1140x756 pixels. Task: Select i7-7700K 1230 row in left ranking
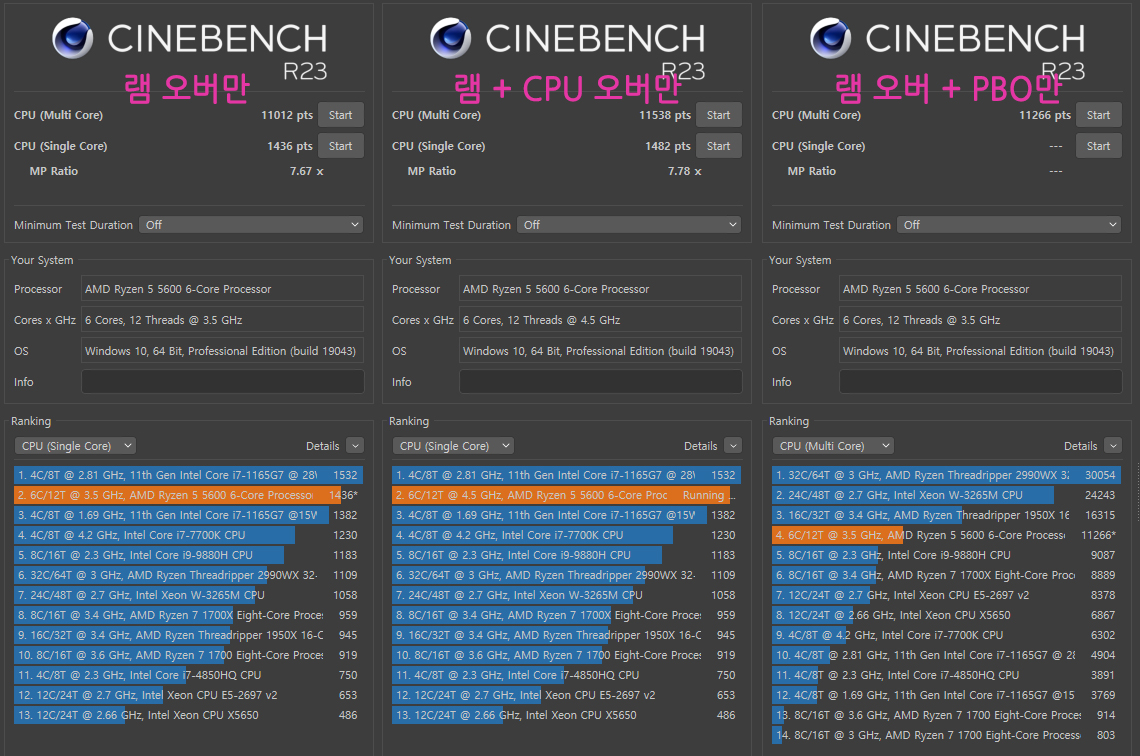(x=188, y=535)
